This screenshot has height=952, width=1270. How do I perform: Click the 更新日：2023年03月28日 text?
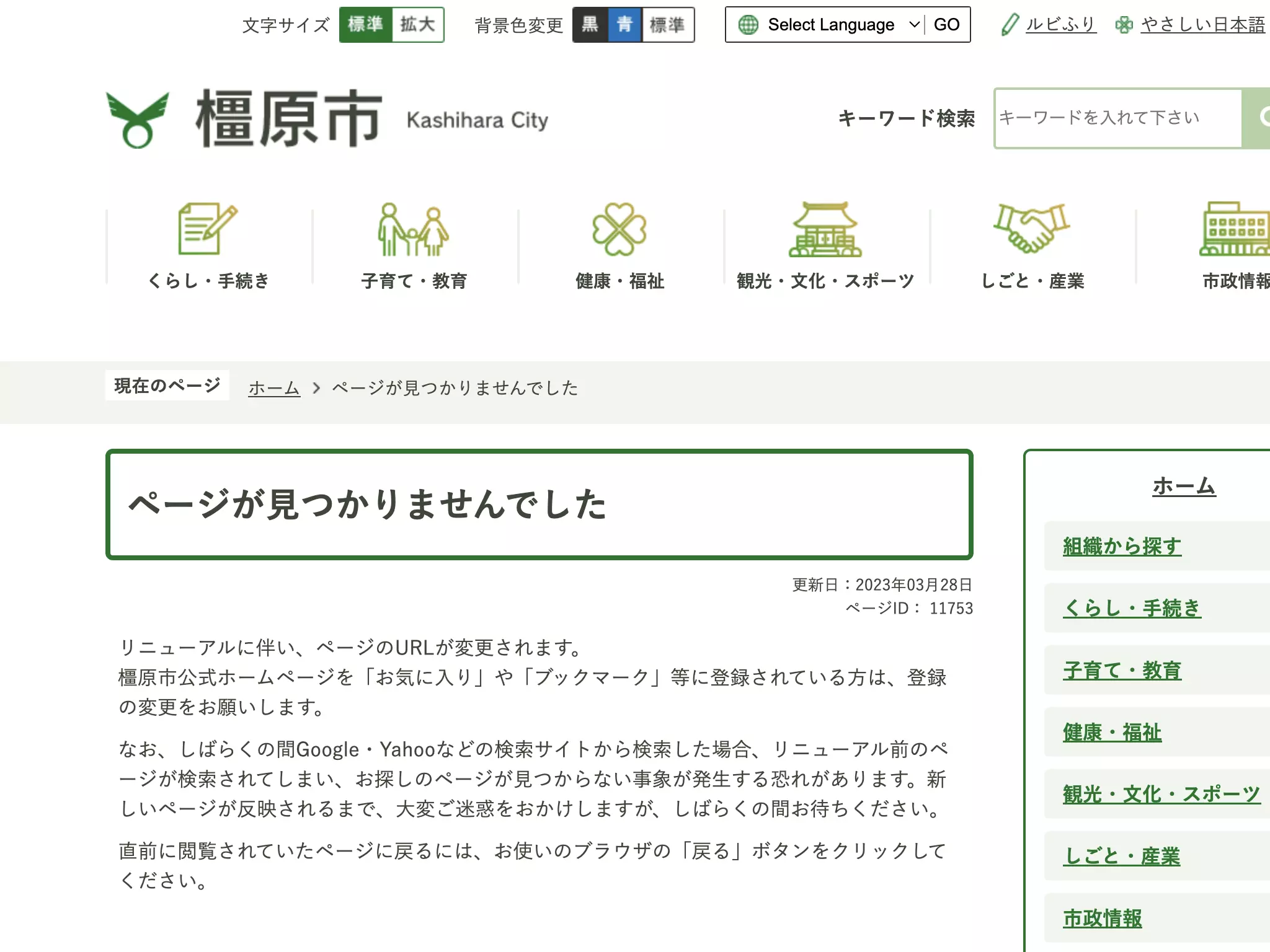pos(882,584)
